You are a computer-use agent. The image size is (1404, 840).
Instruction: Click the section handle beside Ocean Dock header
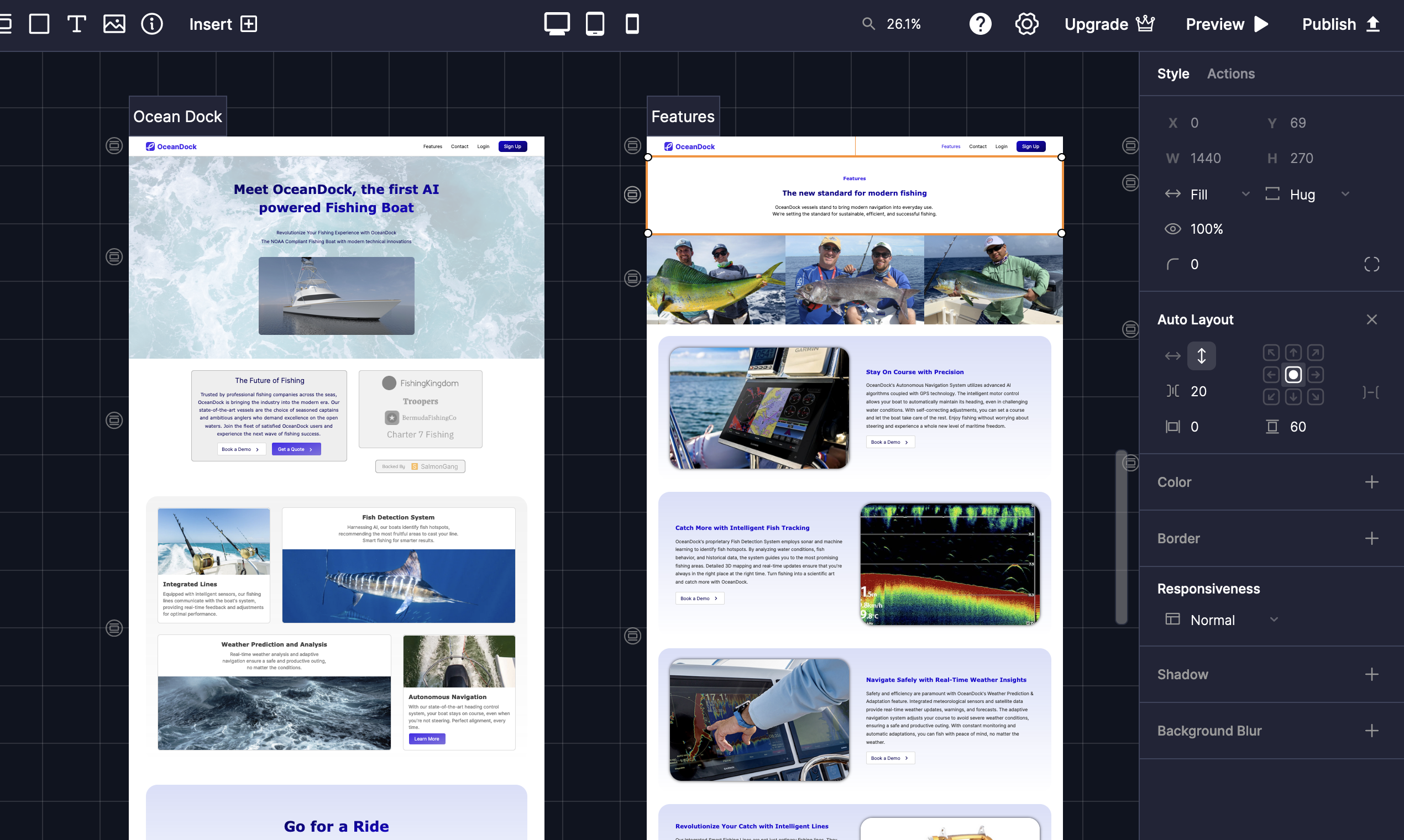point(114,146)
